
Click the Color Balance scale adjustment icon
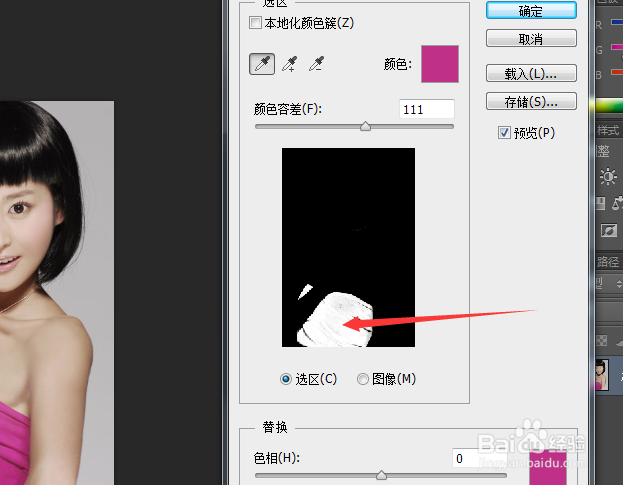(617, 203)
